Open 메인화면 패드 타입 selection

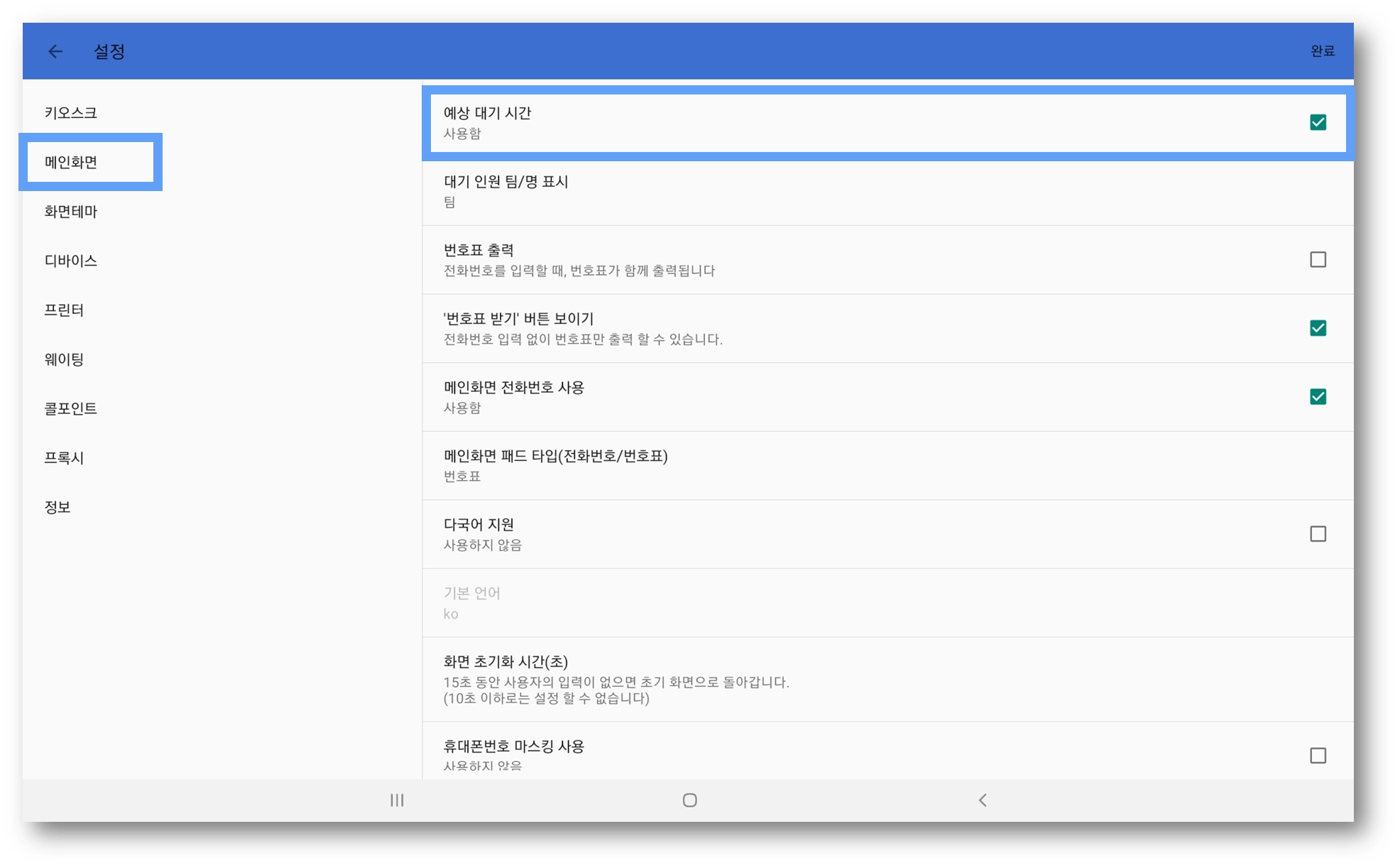[887, 465]
